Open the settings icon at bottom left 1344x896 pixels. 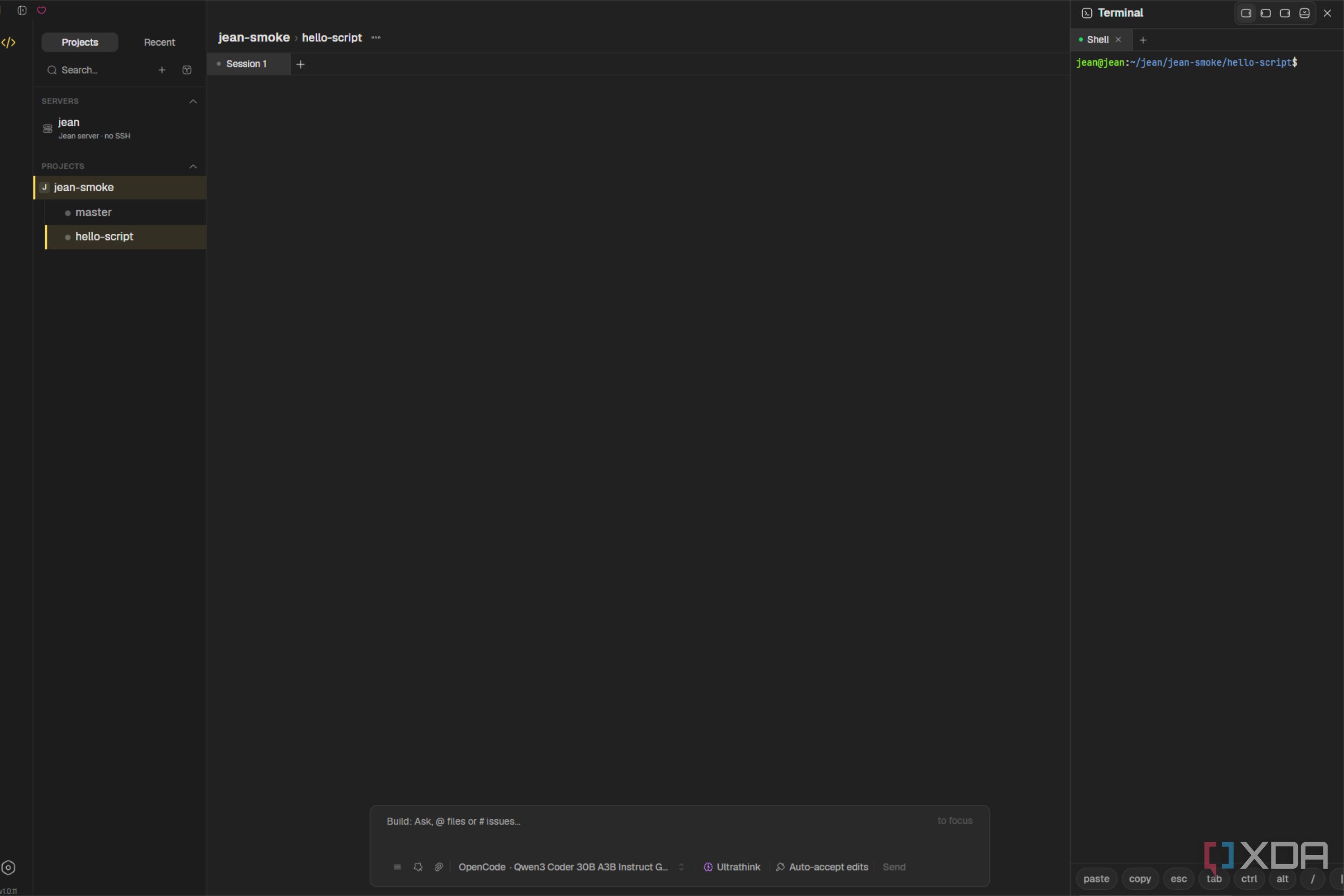(9, 867)
